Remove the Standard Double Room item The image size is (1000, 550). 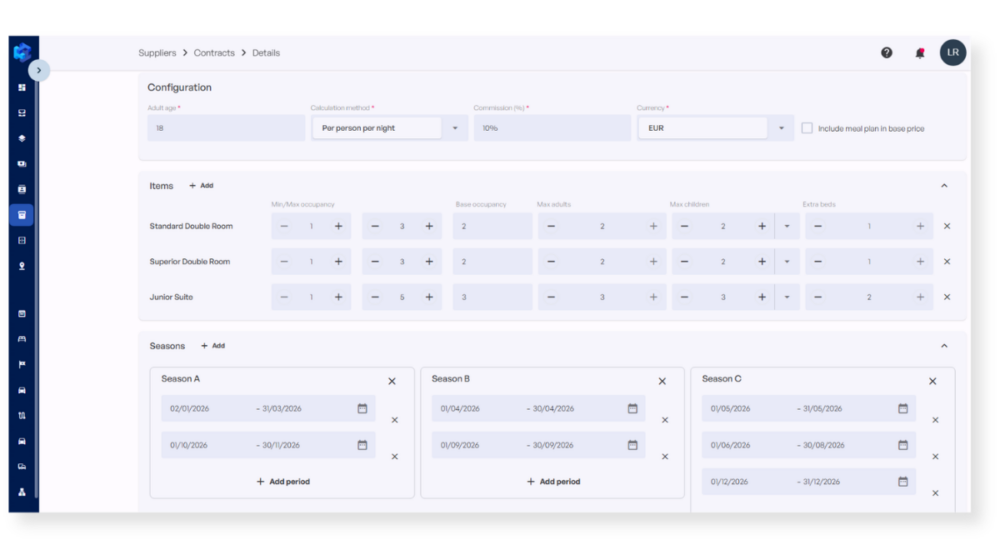947,226
